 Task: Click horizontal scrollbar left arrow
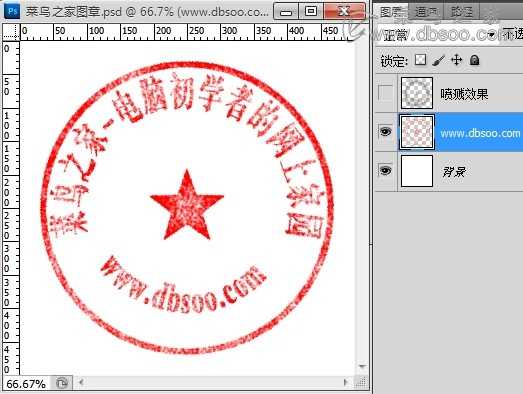[x=81, y=382]
